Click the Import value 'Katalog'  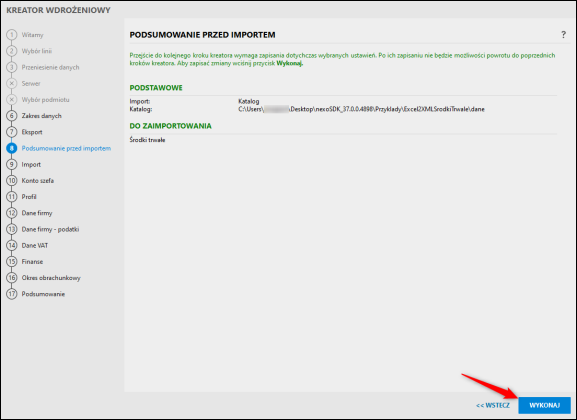click(x=249, y=101)
